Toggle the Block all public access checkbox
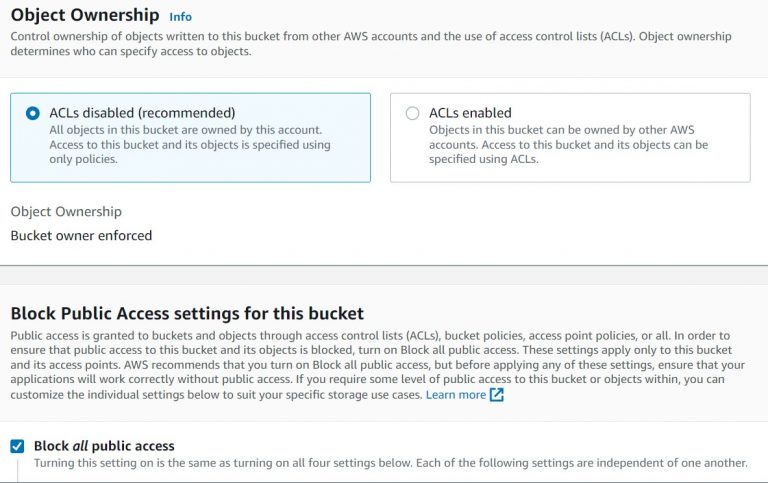The image size is (768, 483). [17, 446]
